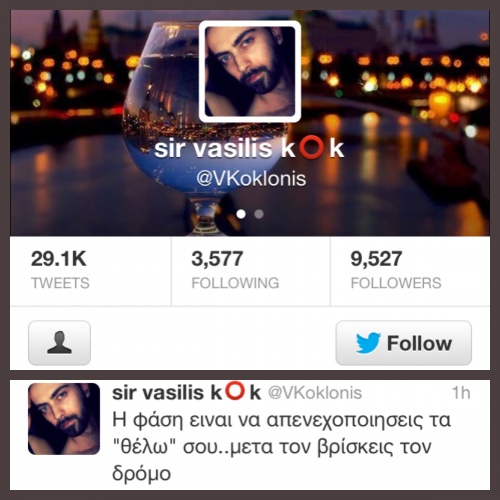Open the 1h timestamp on tweet
This screenshot has height=500, width=500.
pyautogui.click(x=461, y=393)
